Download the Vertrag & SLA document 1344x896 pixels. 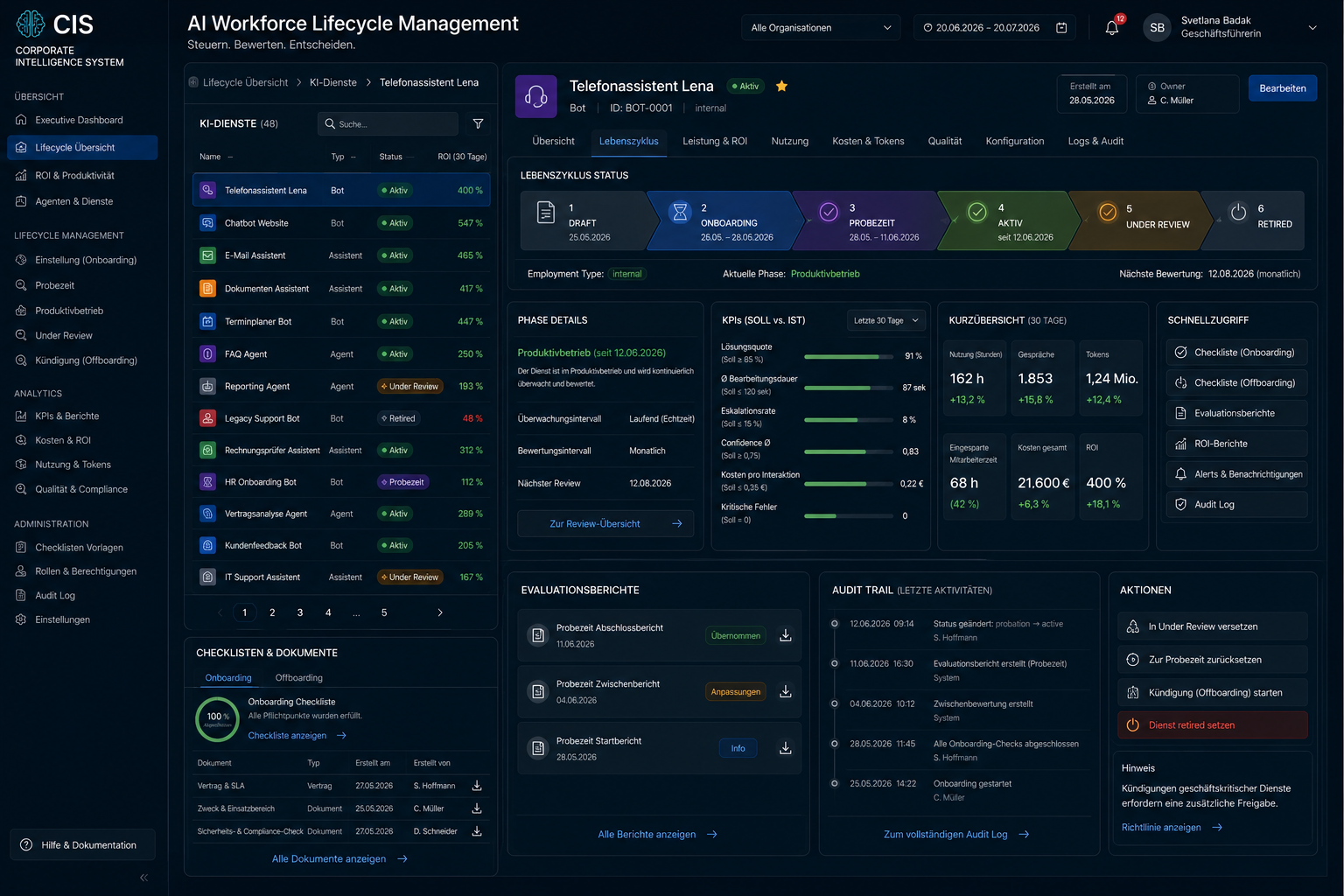point(477,786)
